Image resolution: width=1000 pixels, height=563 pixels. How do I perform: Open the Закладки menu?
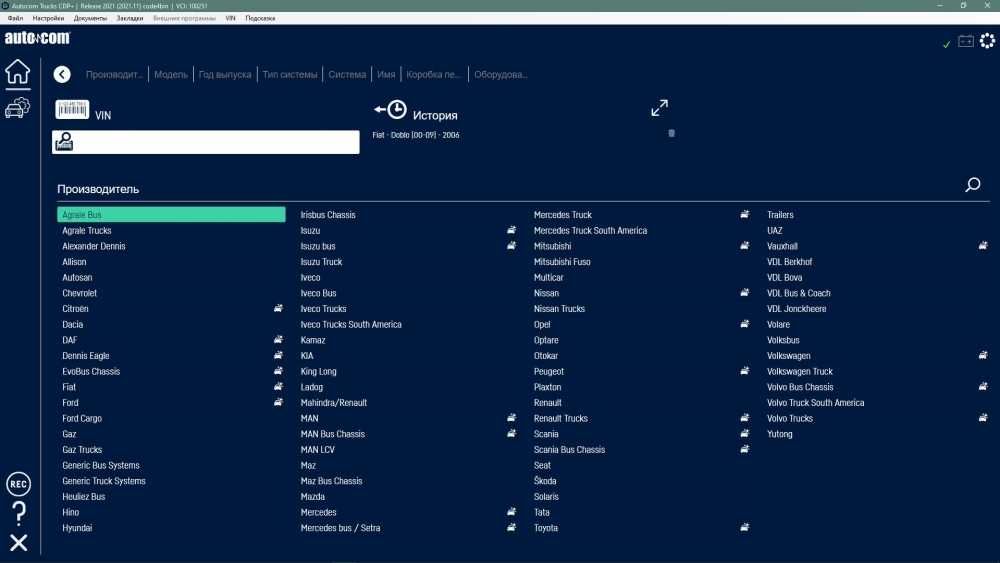[x=130, y=18]
